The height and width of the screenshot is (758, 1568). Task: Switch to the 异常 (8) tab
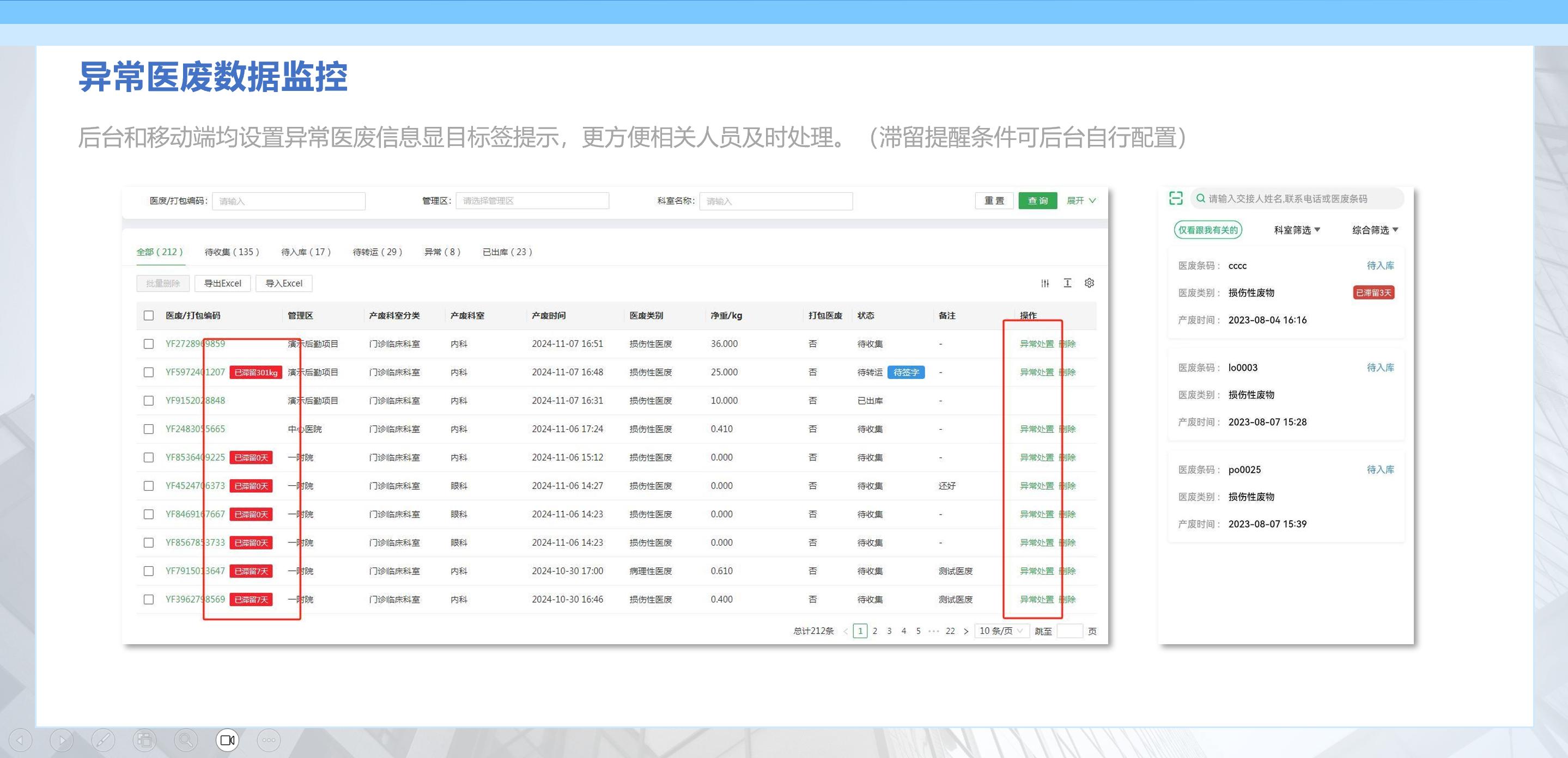click(442, 252)
